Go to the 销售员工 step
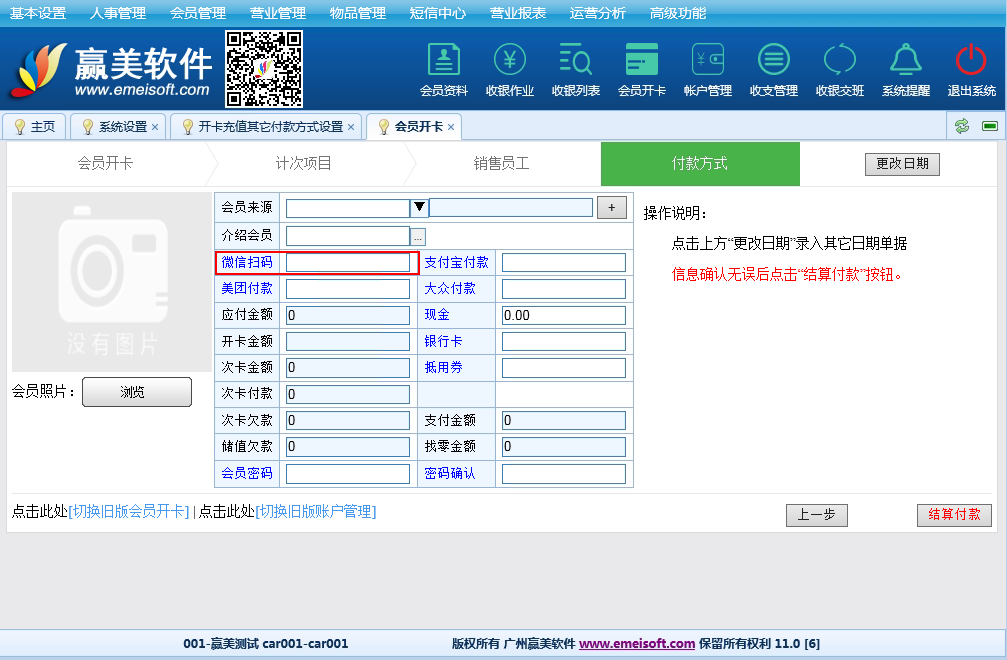The image size is (1007, 660). click(x=501, y=164)
